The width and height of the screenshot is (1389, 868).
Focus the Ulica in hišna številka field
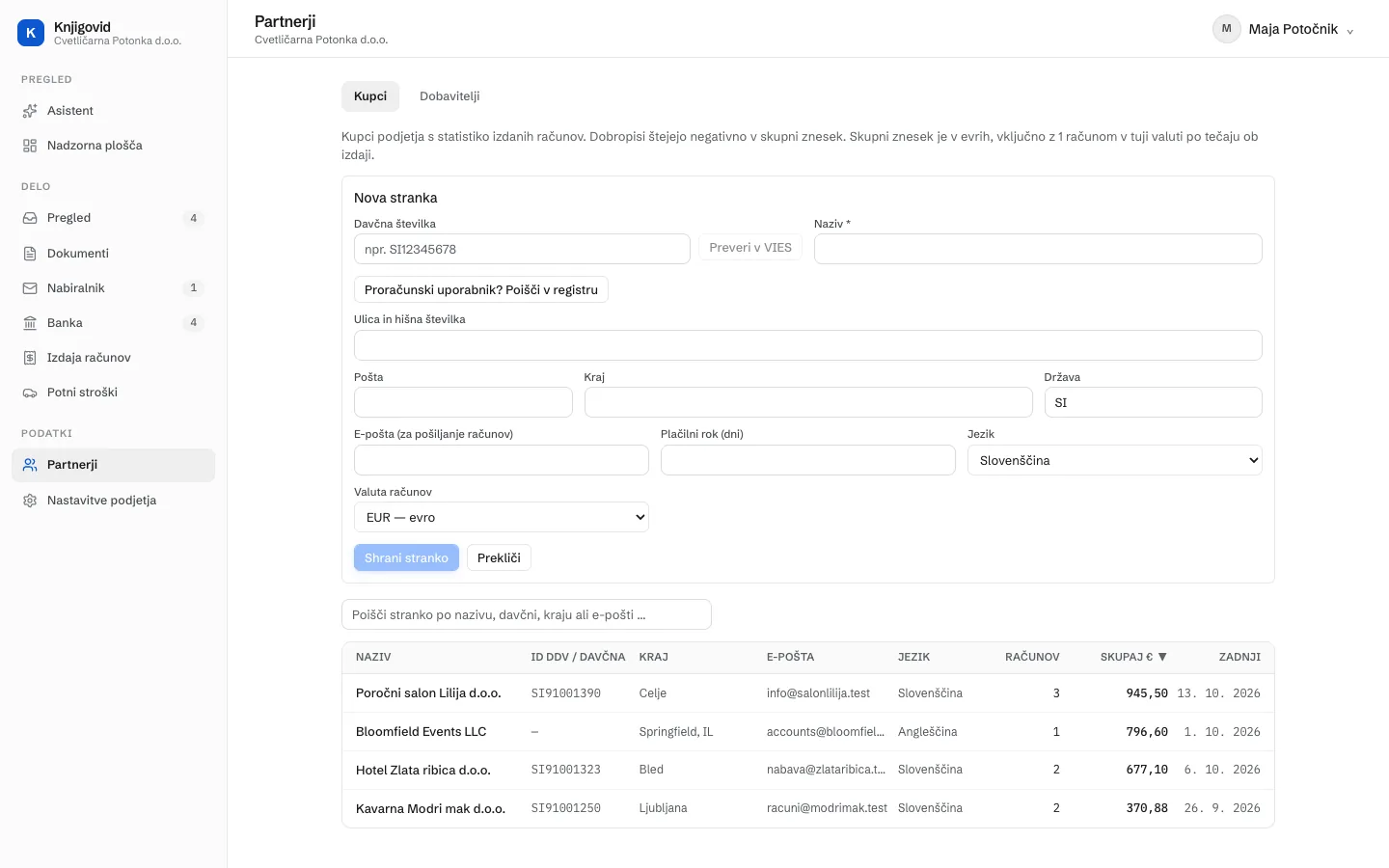click(x=808, y=345)
